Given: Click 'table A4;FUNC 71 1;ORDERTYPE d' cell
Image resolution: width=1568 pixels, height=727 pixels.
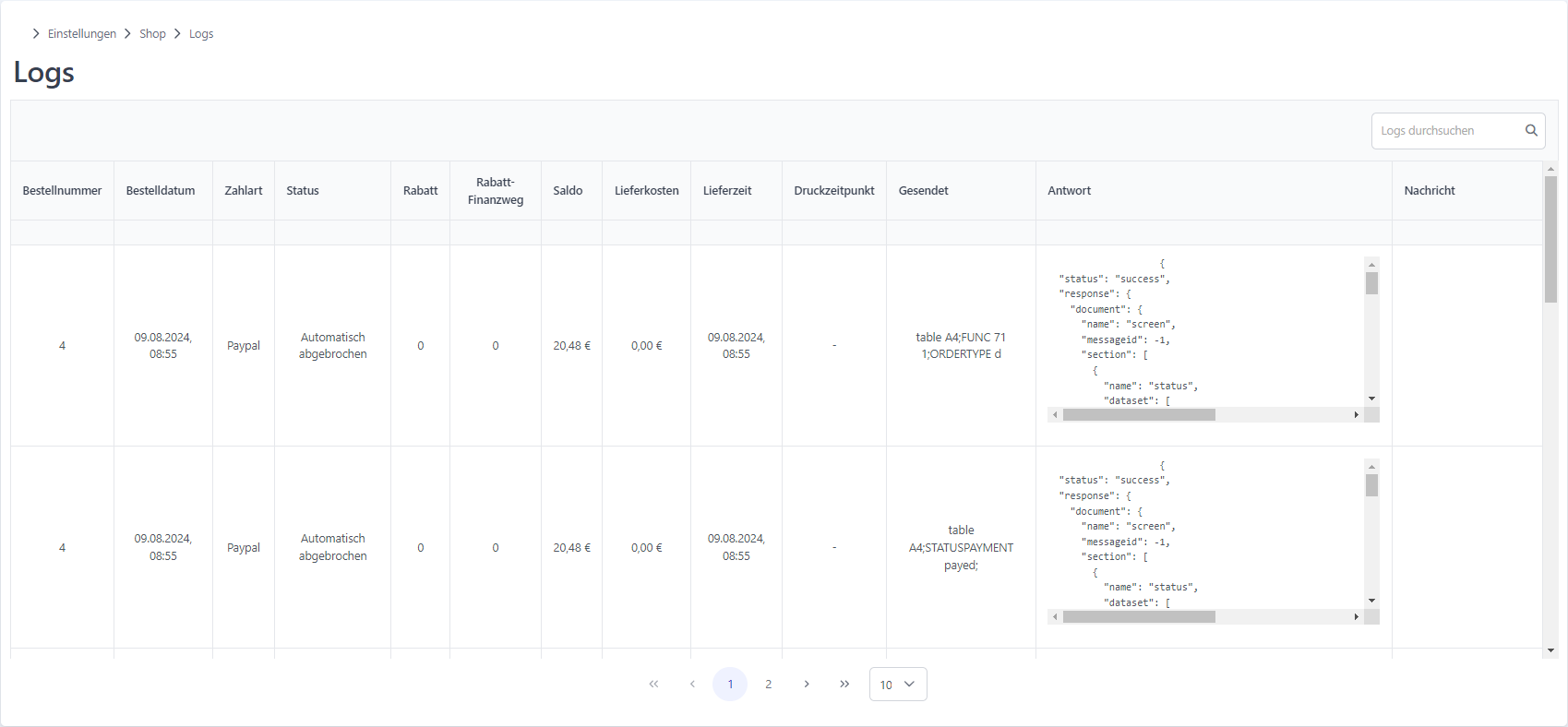Looking at the screenshot, I should tap(961, 346).
